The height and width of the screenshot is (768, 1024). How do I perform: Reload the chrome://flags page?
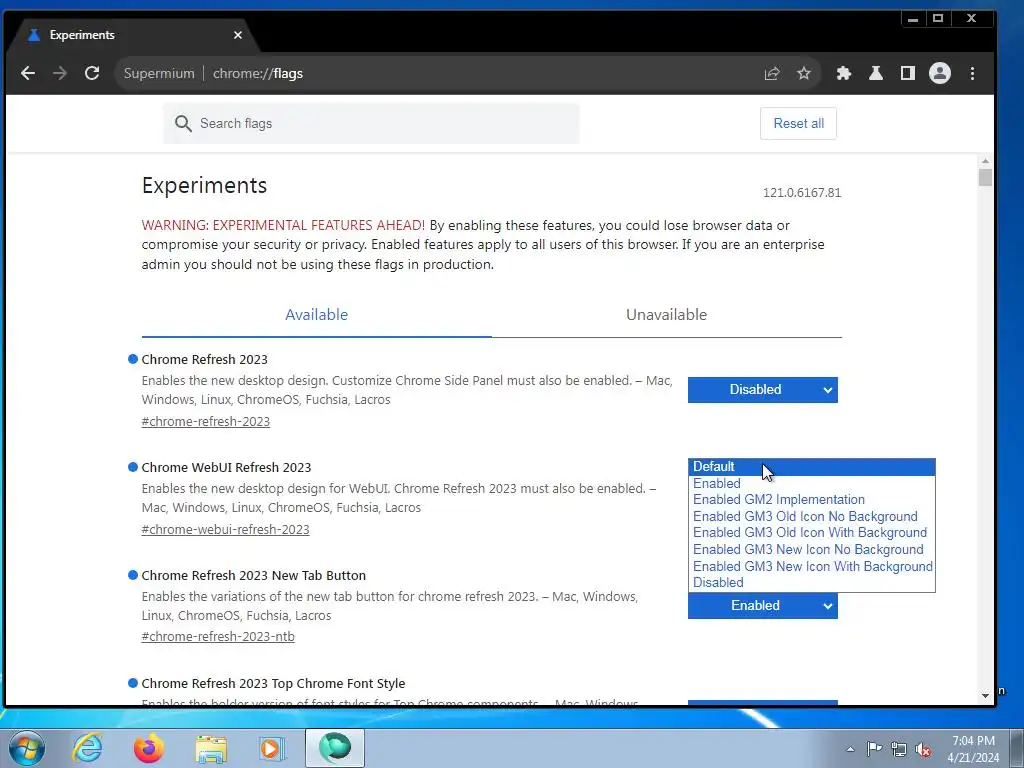[92, 73]
